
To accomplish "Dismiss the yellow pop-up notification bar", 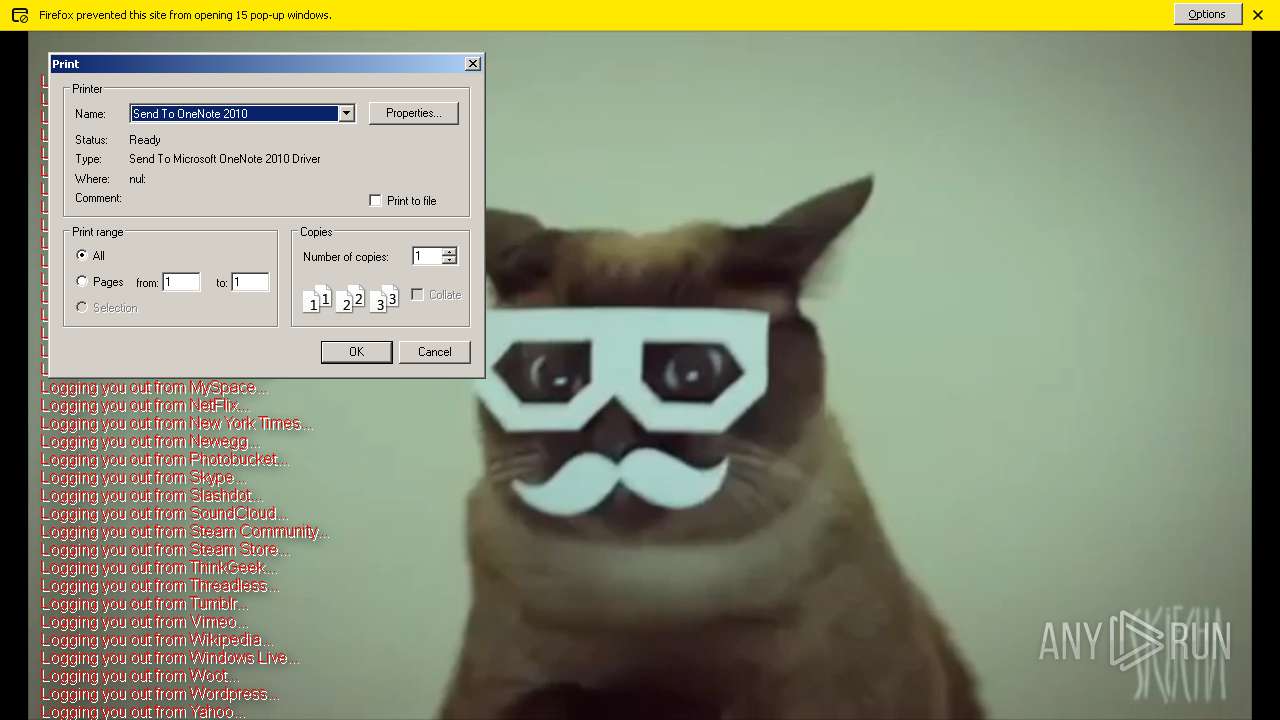I will [1258, 15].
